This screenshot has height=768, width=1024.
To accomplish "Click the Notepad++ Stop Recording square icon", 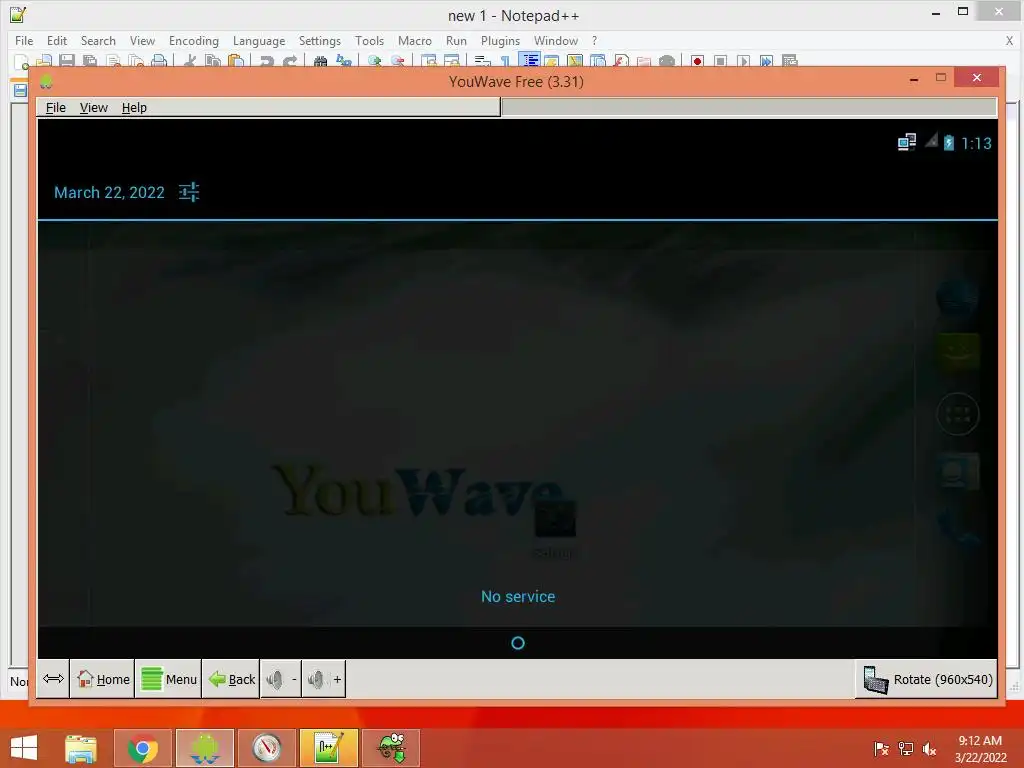I will click(x=720, y=61).
